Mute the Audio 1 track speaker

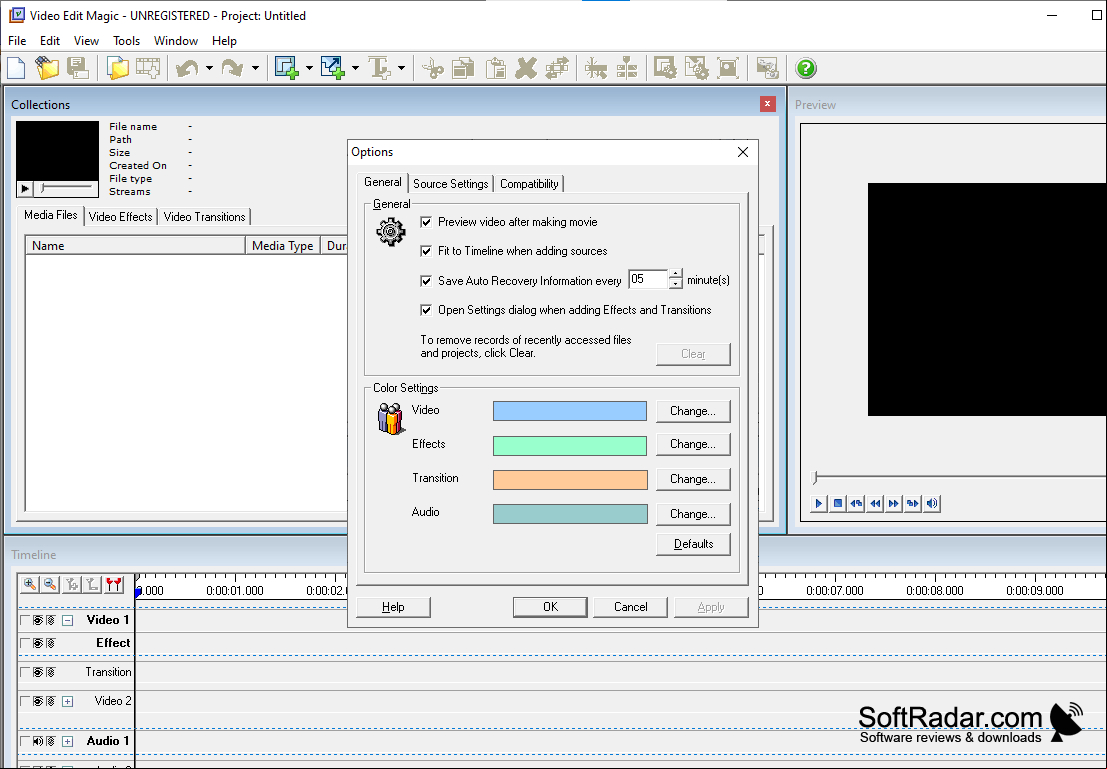pyautogui.click(x=38, y=741)
